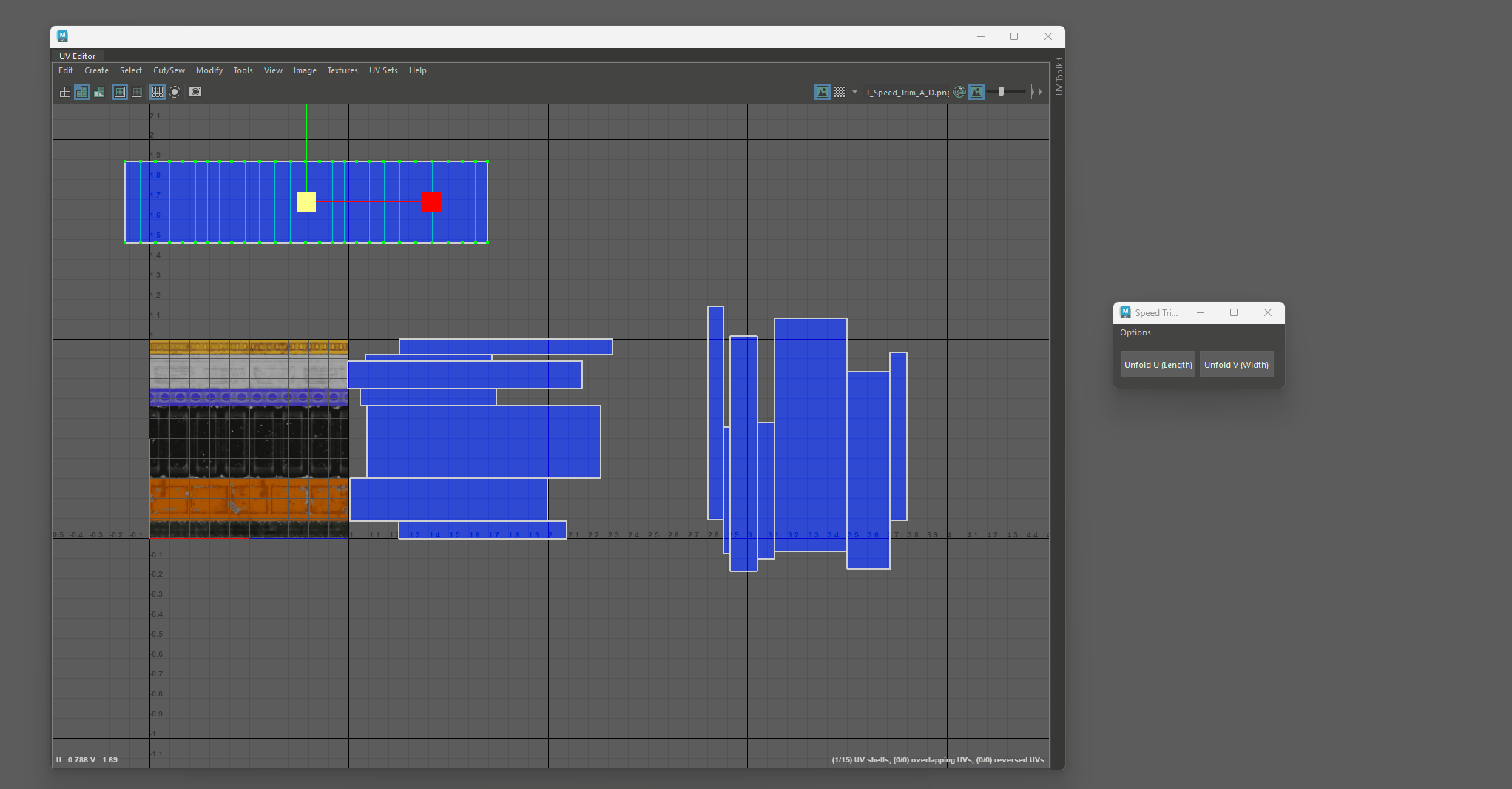Toggle RGB channel display icon

click(x=959, y=92)
